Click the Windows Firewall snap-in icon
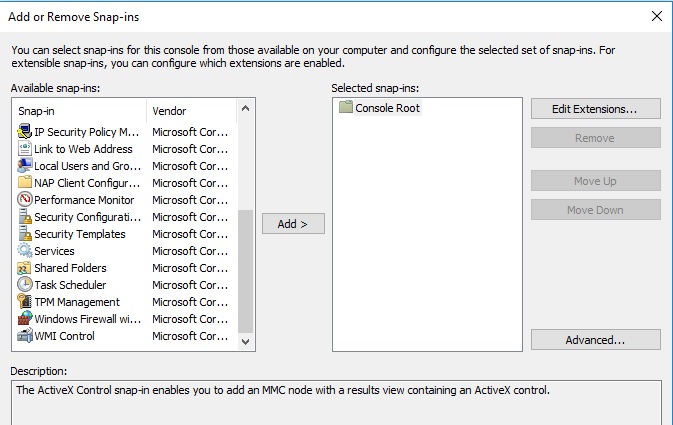Image resolution: width=673 pixels, height=425 pixels. tap(25, 319)
